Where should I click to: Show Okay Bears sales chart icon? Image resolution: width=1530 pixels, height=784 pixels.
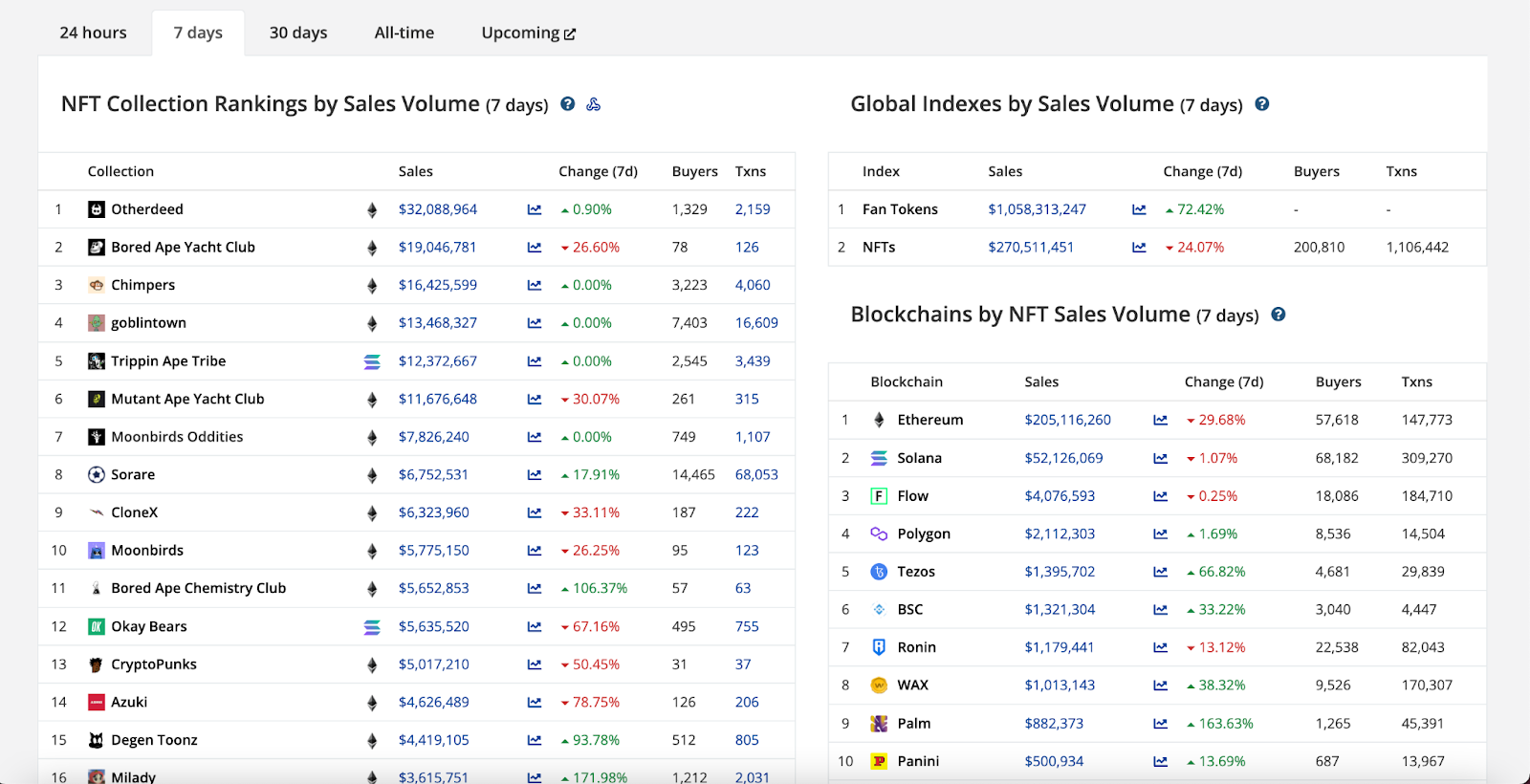tap(535, 626)
